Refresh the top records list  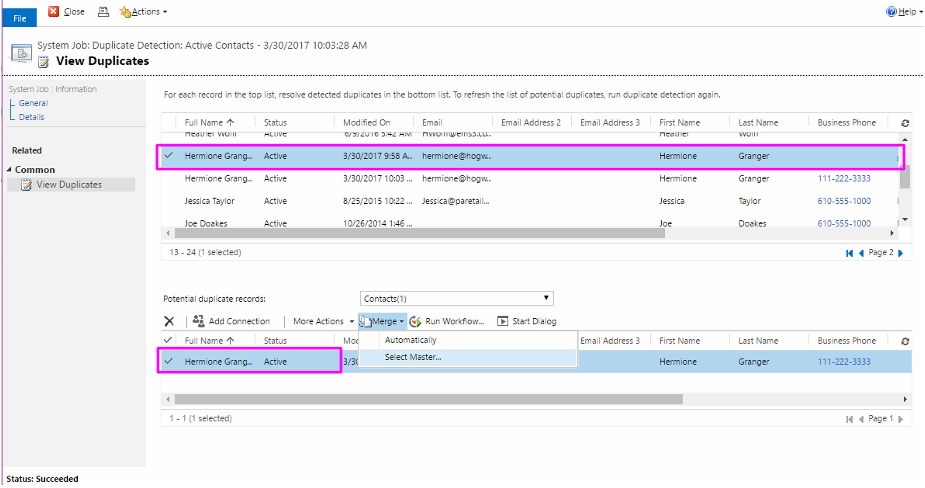[x=905, y=123]
